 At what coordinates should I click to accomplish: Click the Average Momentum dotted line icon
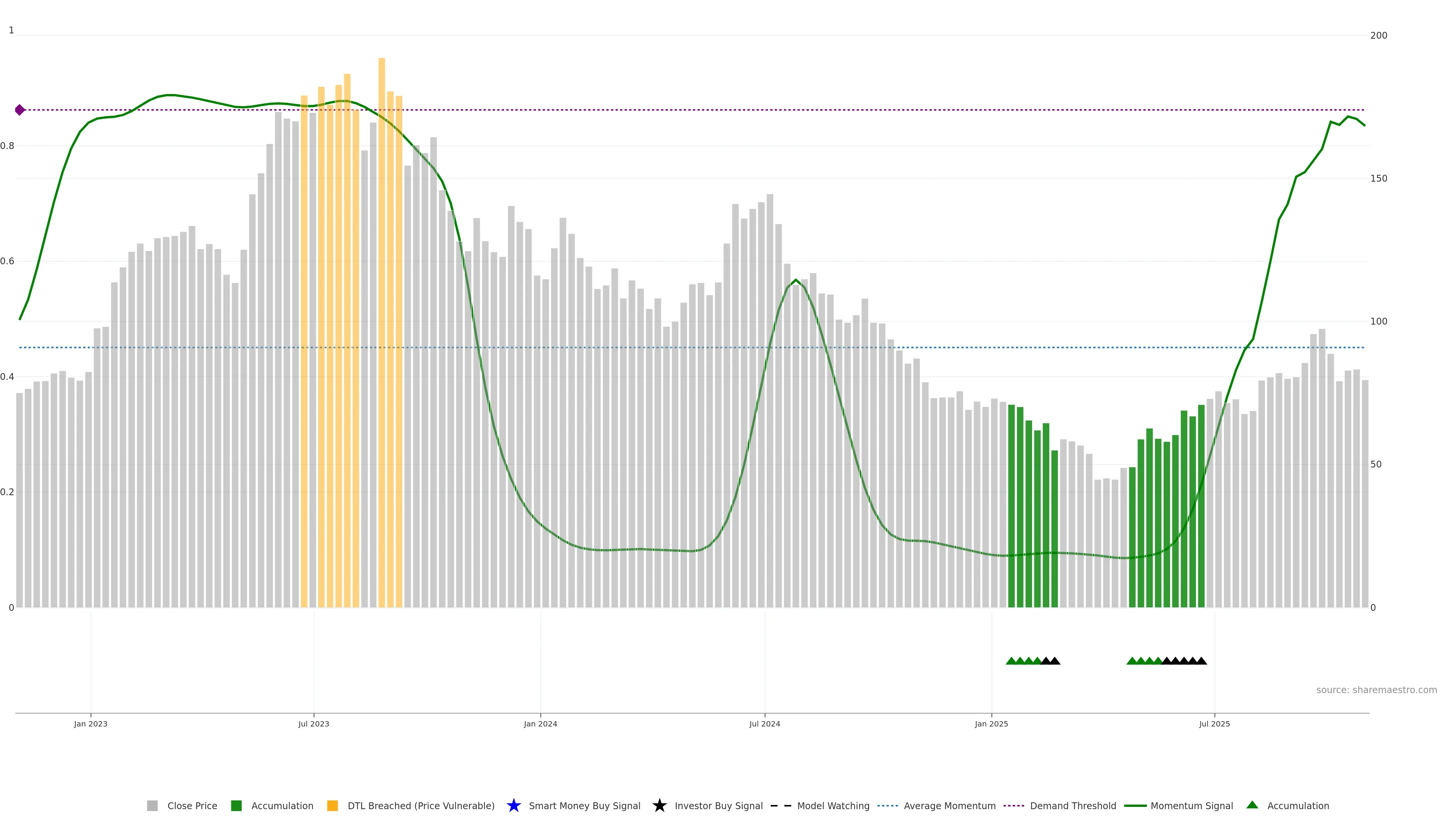887,805
